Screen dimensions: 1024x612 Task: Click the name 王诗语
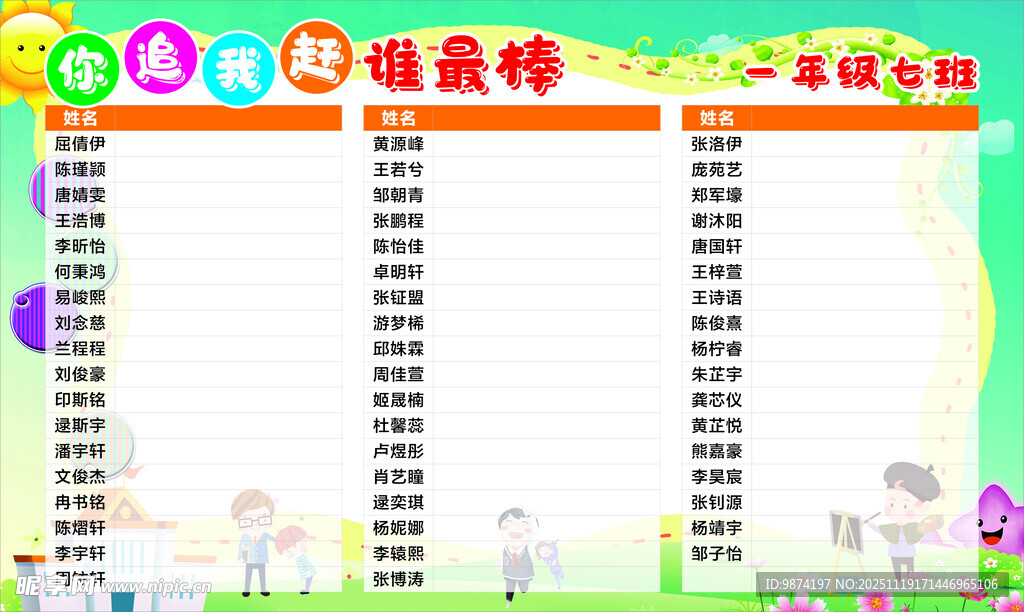(x=716, y=297)
